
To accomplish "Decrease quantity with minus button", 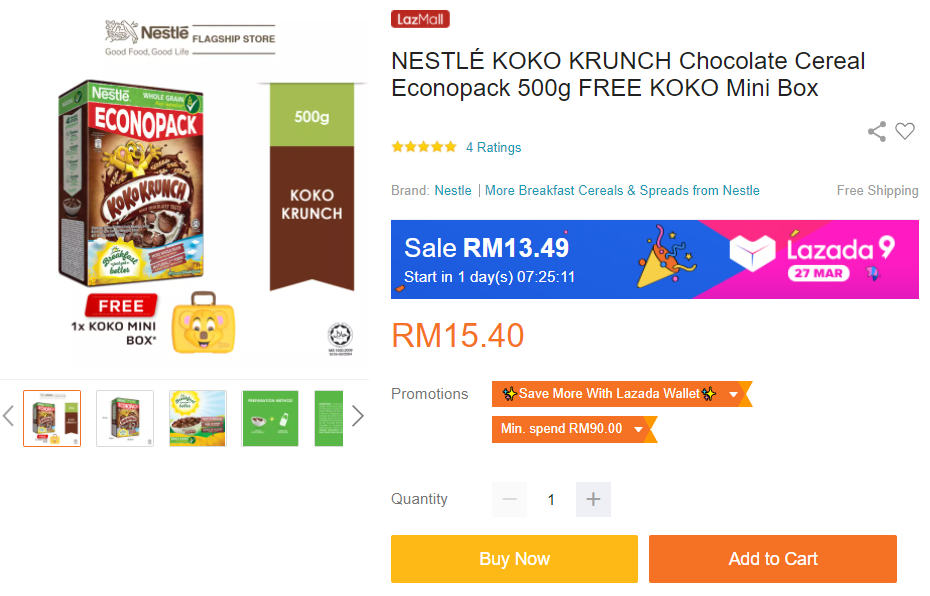I will click(509, 499).
